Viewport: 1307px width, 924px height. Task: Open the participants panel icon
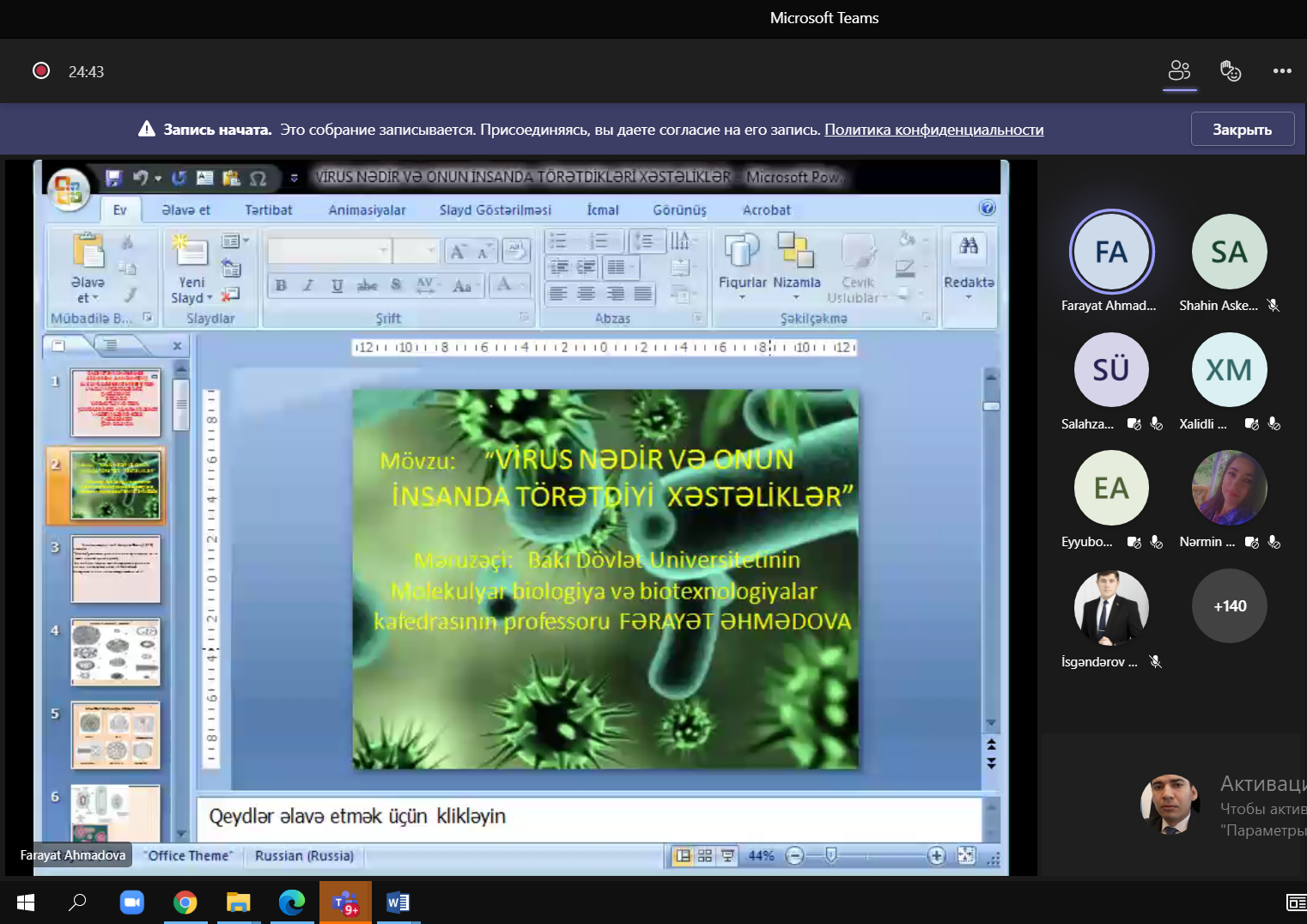1179,70
